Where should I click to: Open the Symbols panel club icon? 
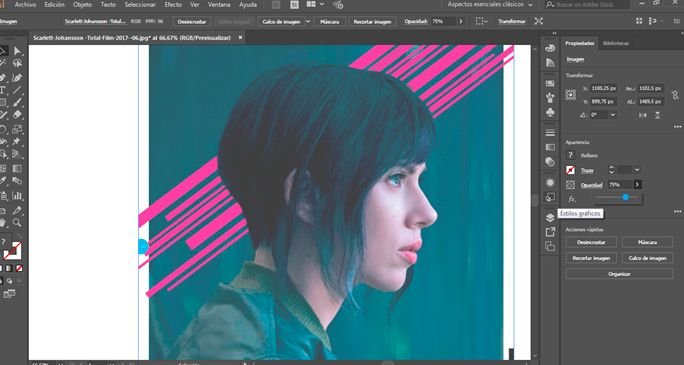coord(550,112)
